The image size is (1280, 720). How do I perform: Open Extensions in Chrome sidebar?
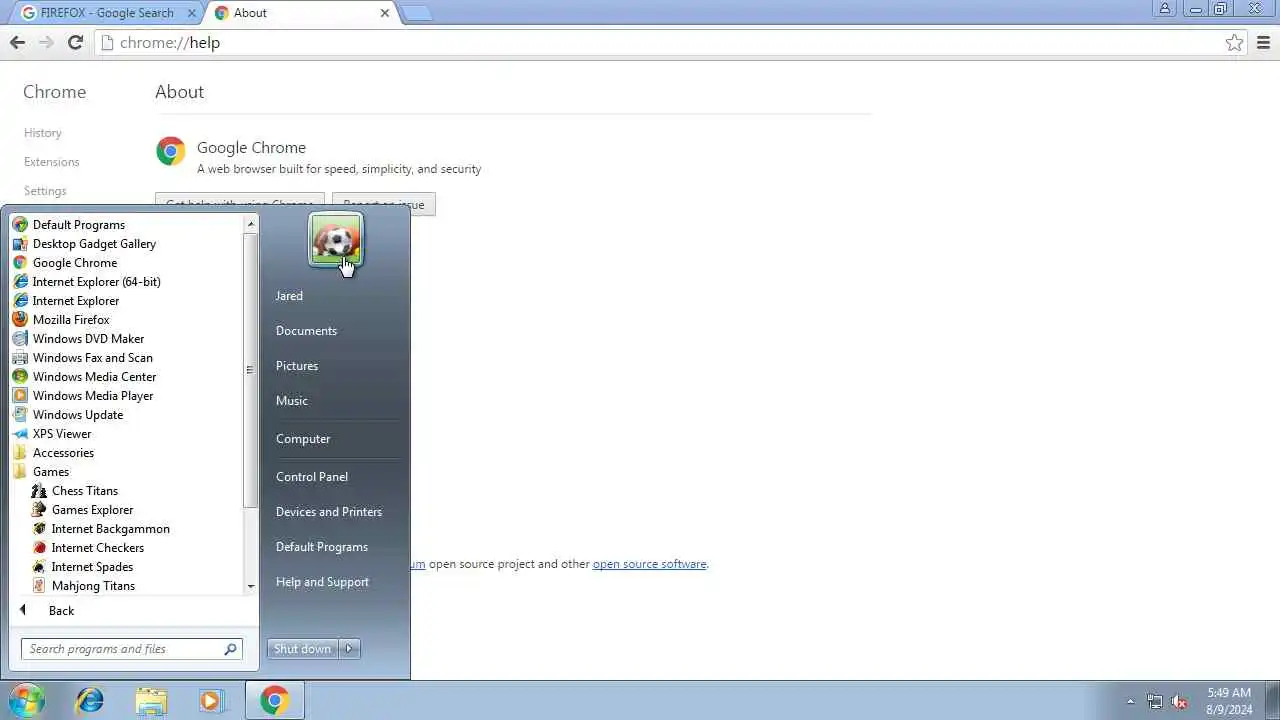(52, 162)
